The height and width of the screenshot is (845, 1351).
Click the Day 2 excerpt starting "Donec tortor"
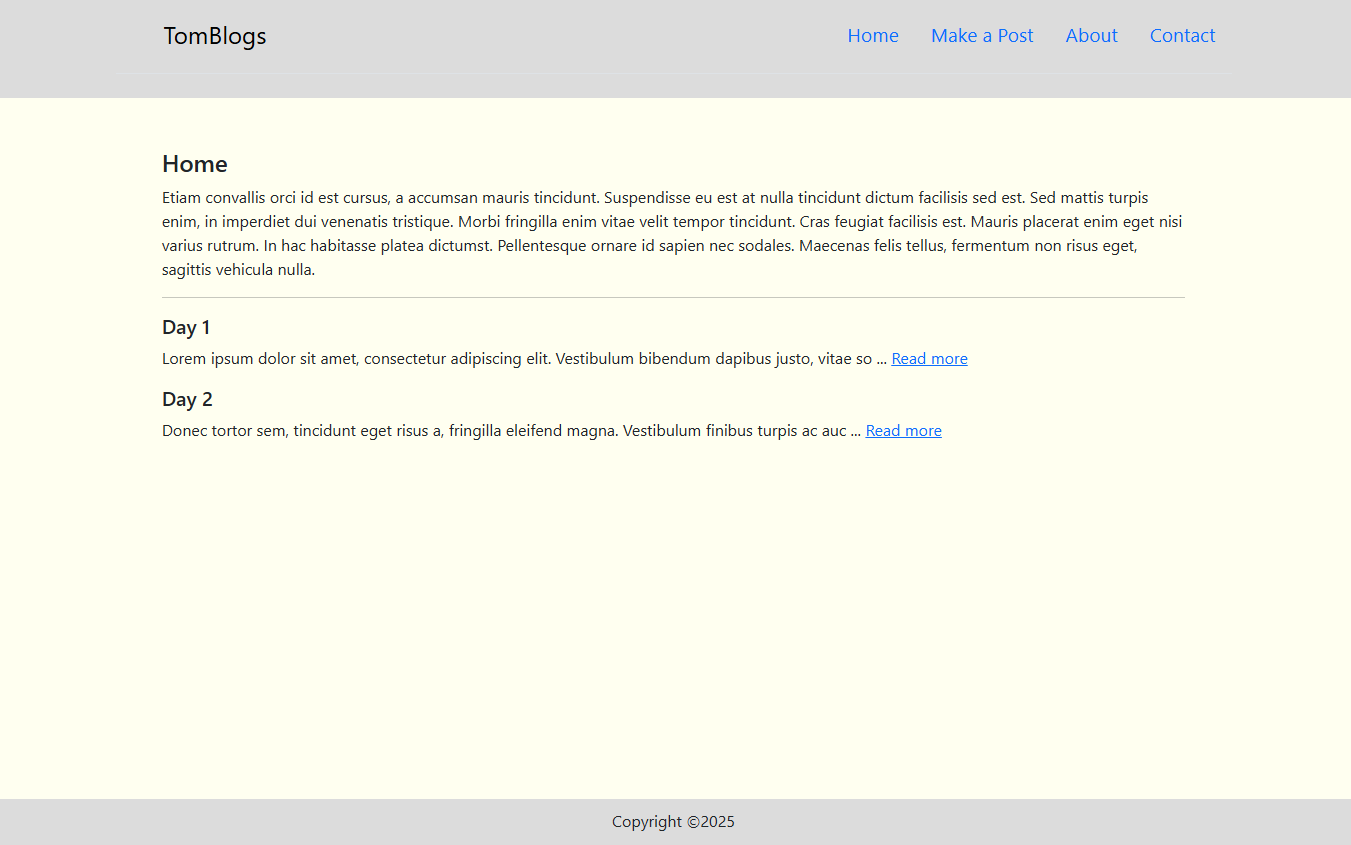pyautogui.click(x=504, y=431)
